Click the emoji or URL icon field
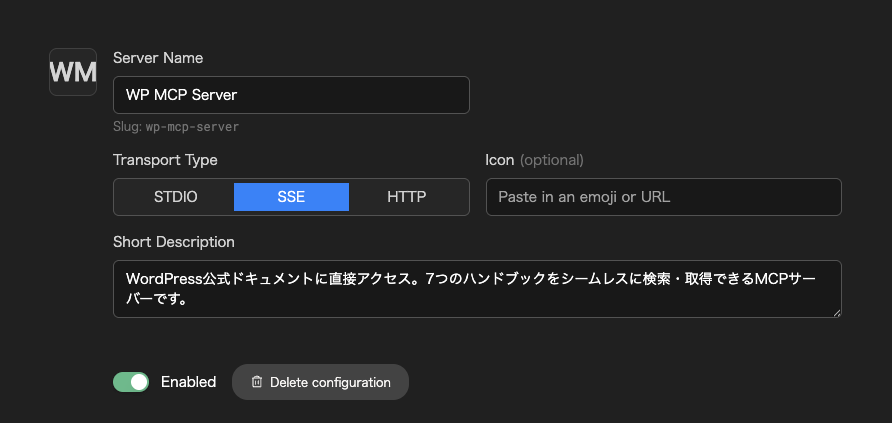The image size is (892, 423). (663, 197)
